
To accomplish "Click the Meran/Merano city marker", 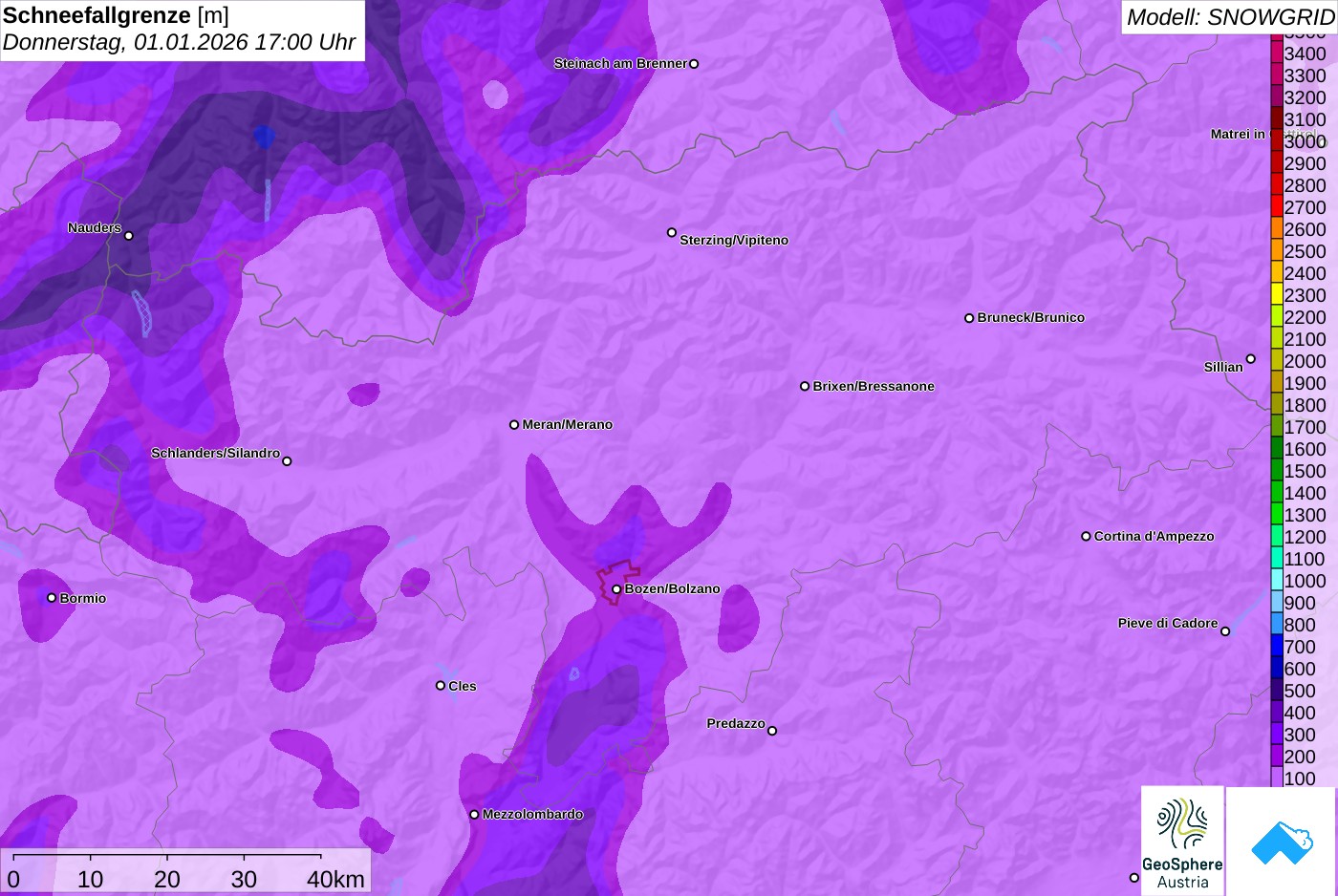I will 514,424.
